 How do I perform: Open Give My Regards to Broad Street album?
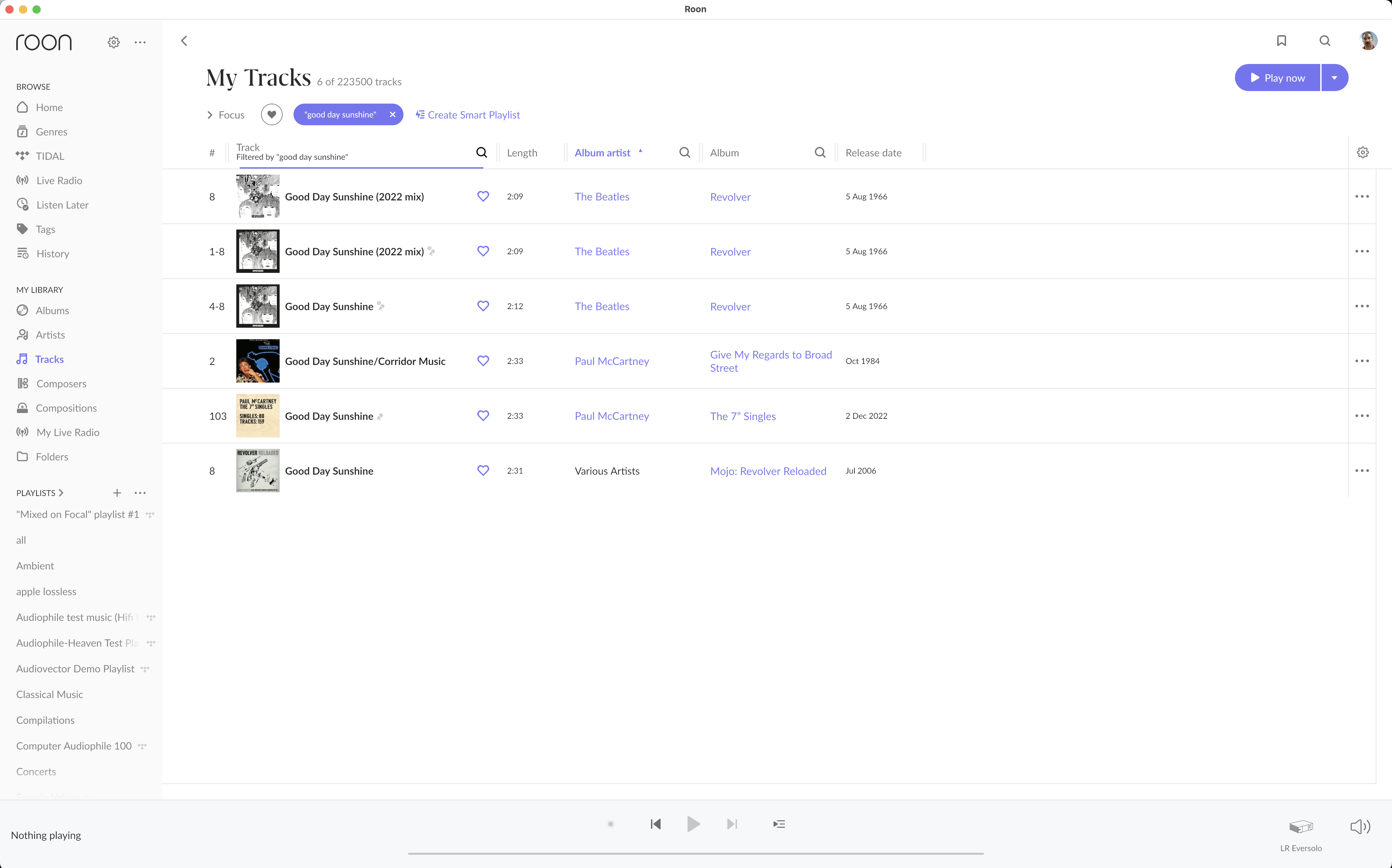pos(771,361)
